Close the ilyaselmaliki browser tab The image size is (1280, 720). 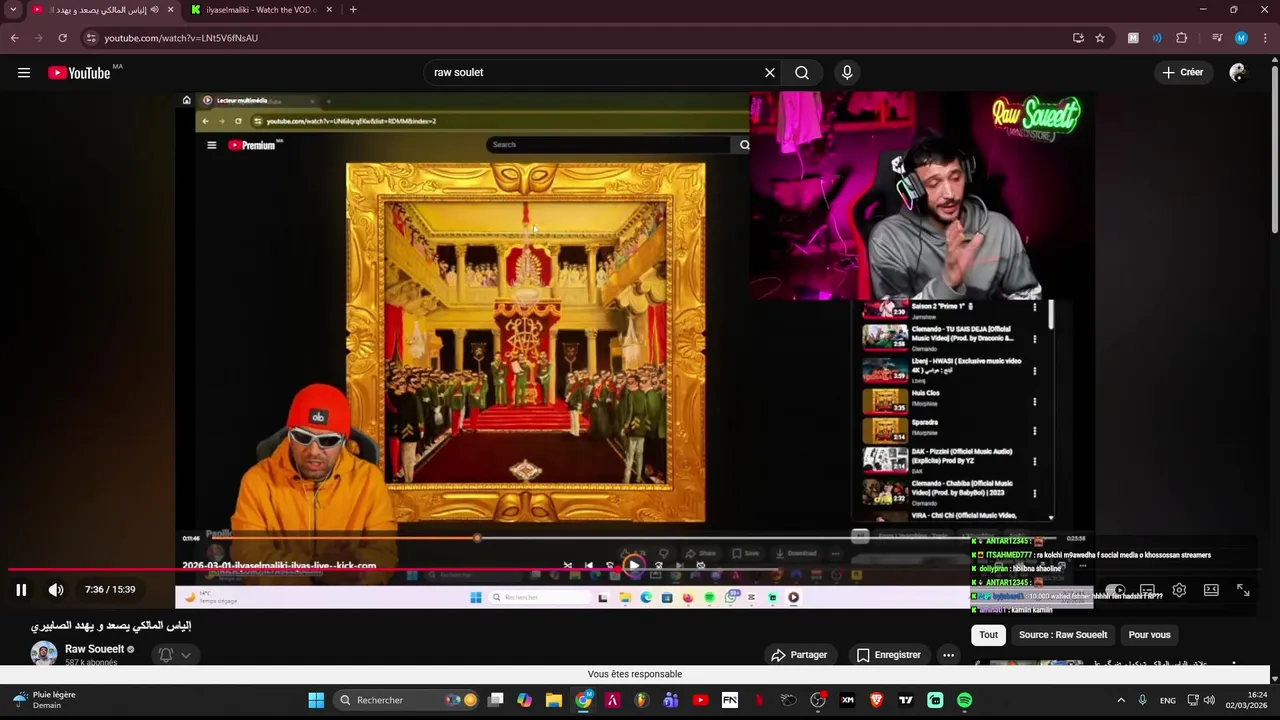tap(329, 10)
